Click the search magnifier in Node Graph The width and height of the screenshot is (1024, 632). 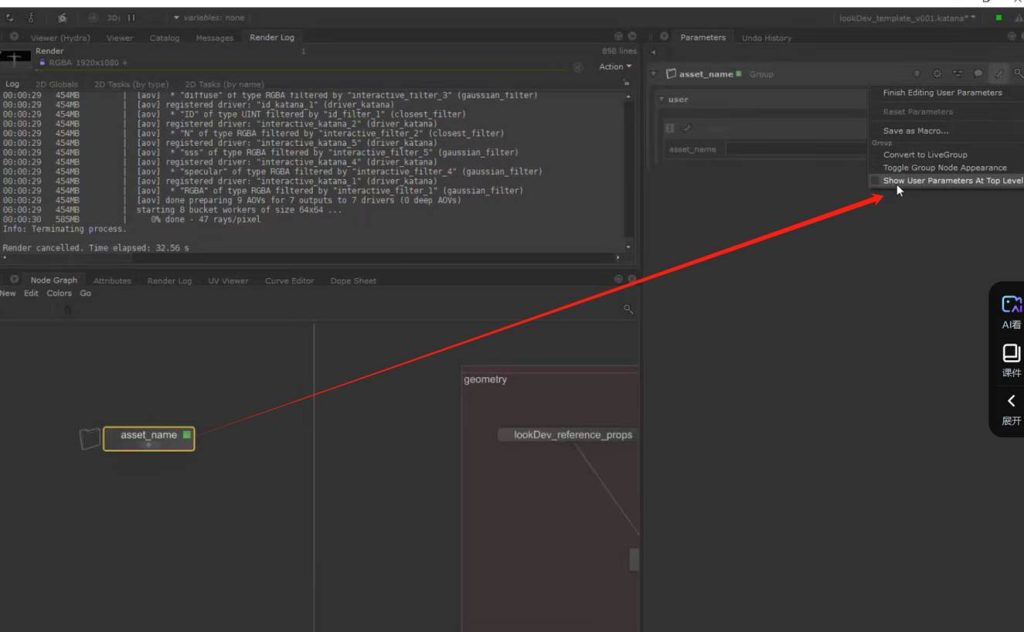point(628,310)
